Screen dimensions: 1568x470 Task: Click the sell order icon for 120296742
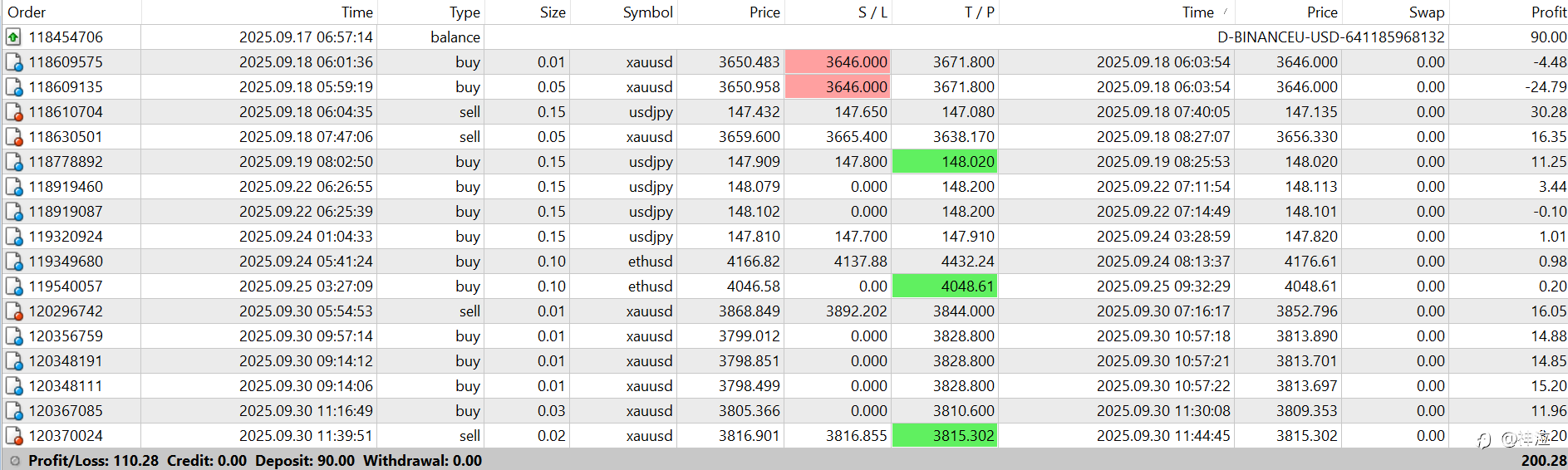click(13, 311)
